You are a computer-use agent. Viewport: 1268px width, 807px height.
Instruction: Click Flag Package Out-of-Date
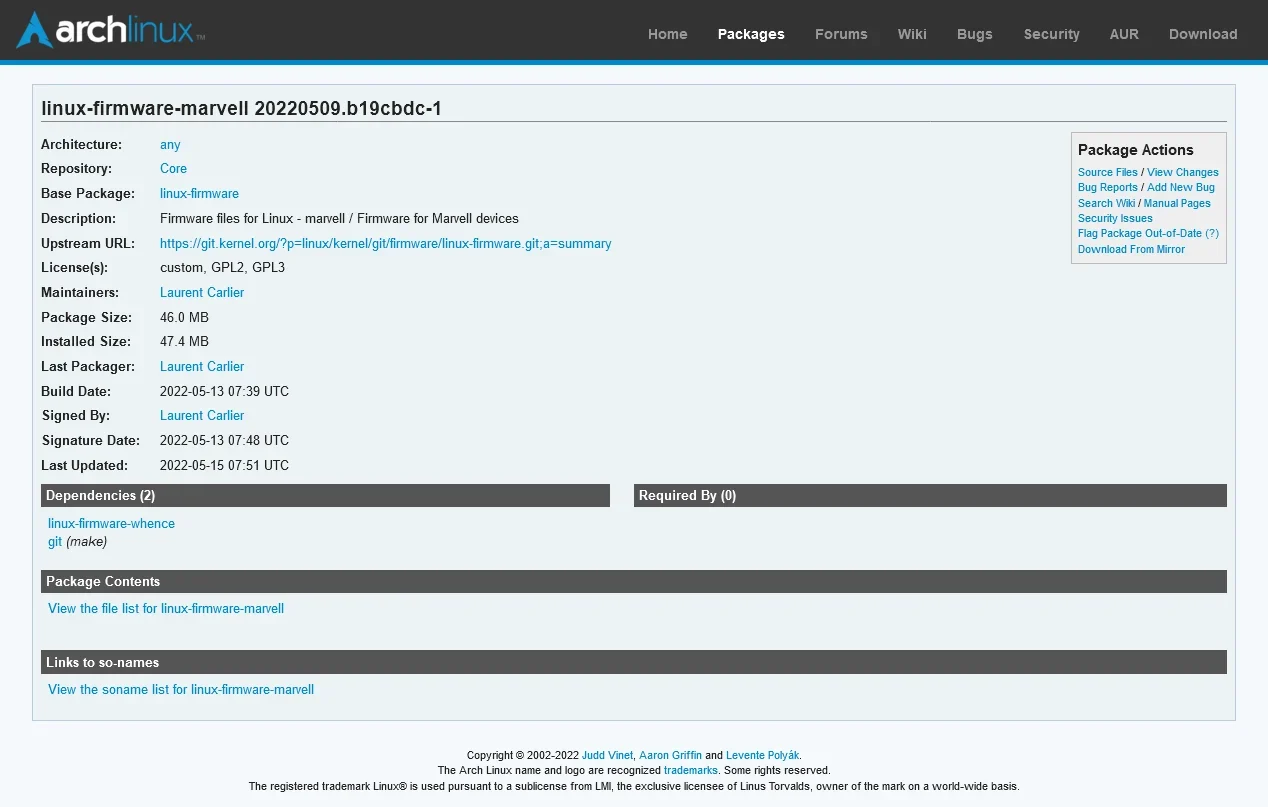1140,234
